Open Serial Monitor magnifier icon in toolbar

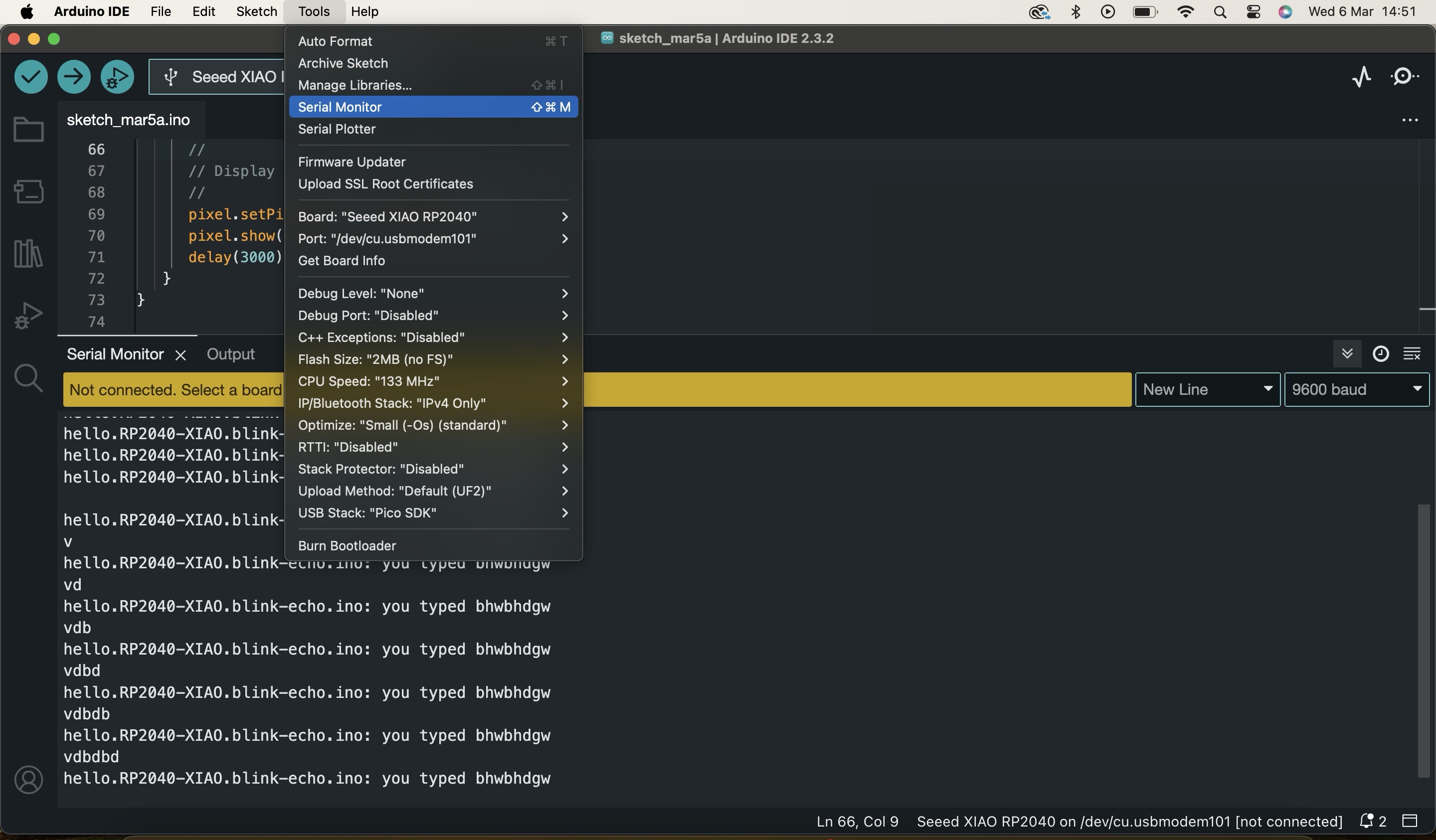pyautogui.click(x=1404, y=76)
